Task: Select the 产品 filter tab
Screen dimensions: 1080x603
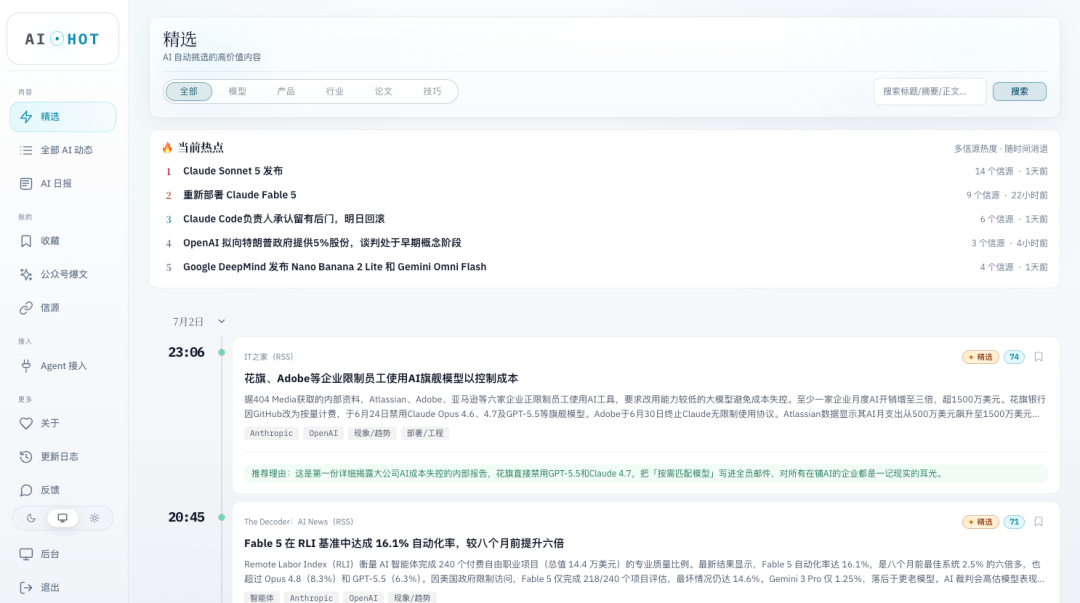Action: coord(286,92)
